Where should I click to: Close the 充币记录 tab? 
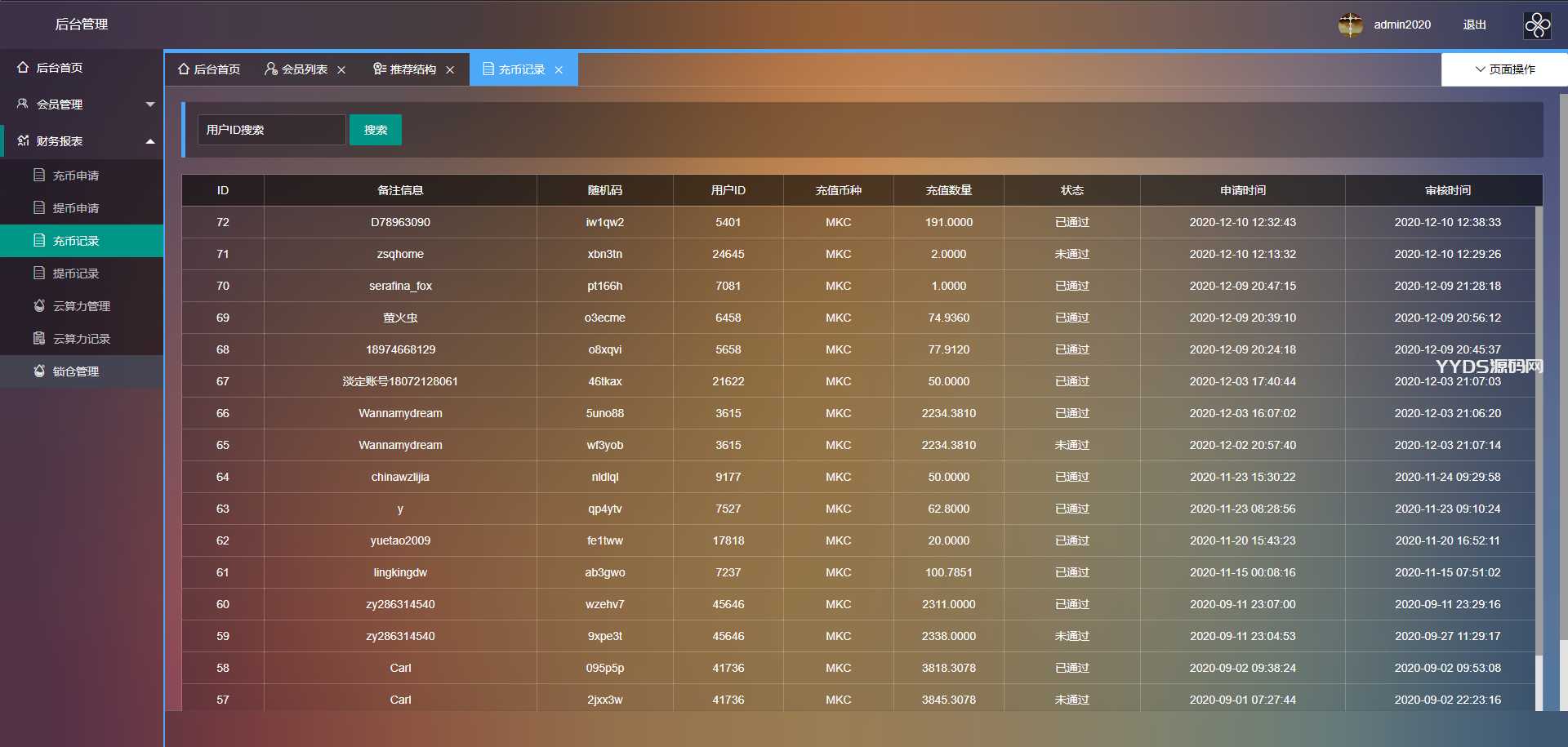pos(559,70)
